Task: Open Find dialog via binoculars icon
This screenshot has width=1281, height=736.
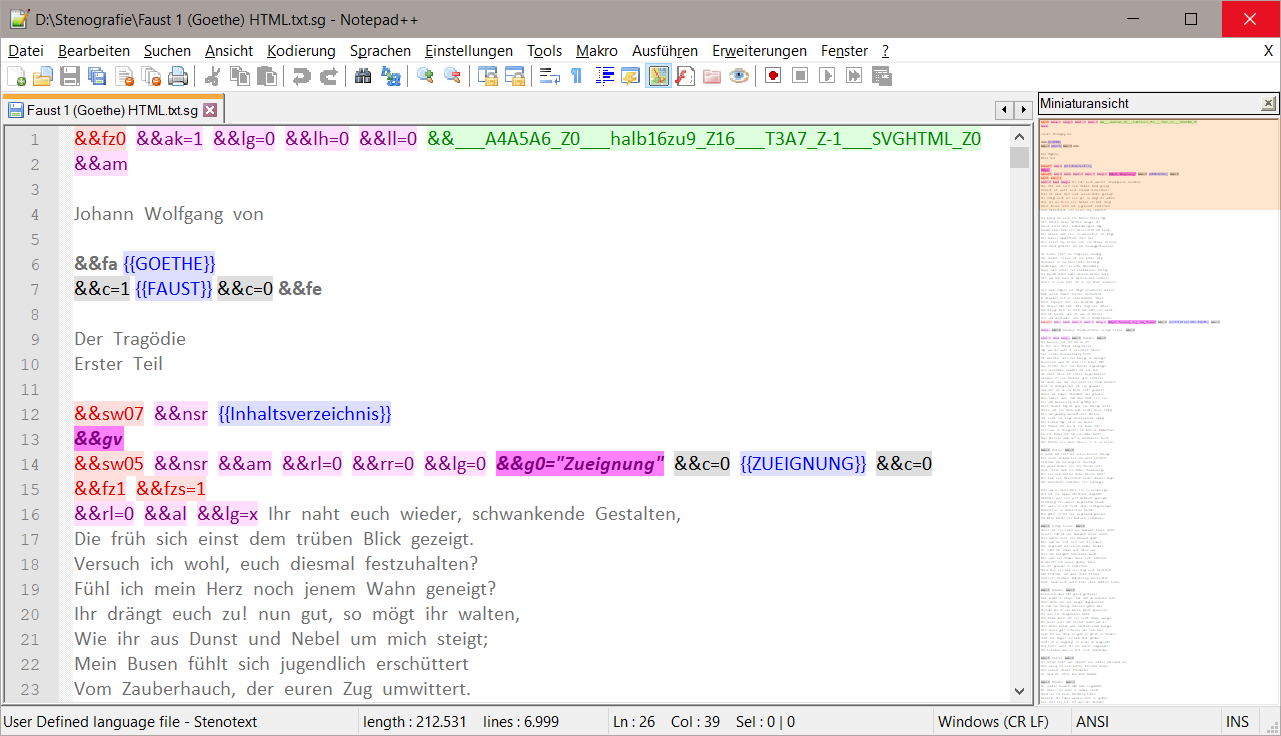Action: [363, 76]
